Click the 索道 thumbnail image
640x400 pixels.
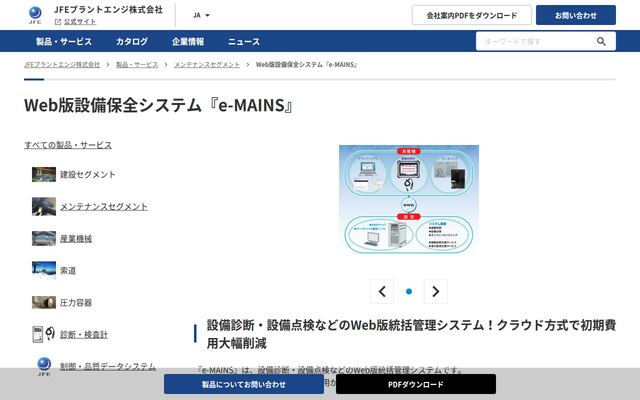44,270
